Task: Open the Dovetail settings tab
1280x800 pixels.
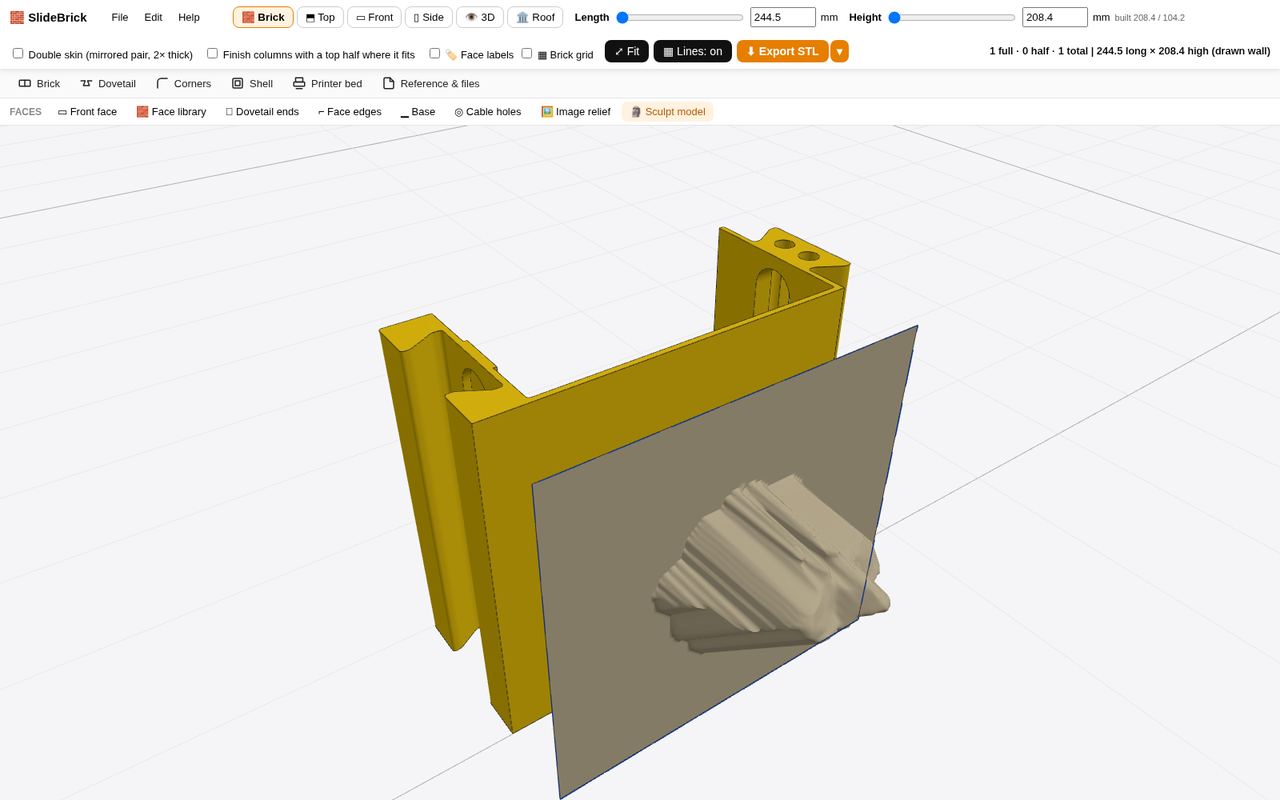Action: tap(108, 84)
